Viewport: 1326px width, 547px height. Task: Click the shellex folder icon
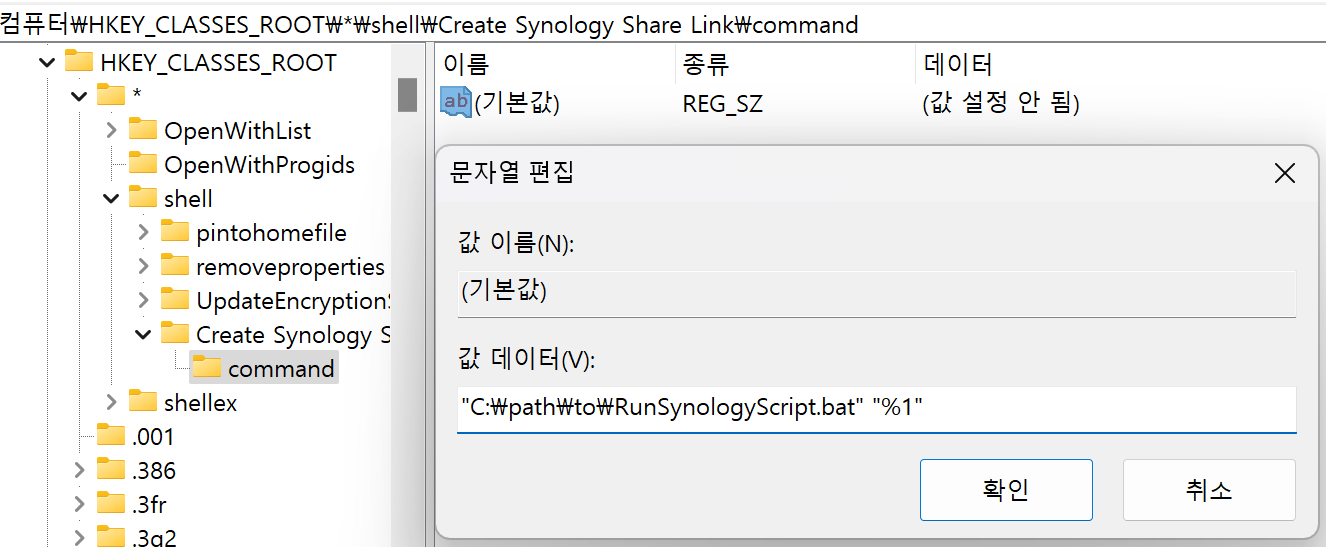(143, 402)
